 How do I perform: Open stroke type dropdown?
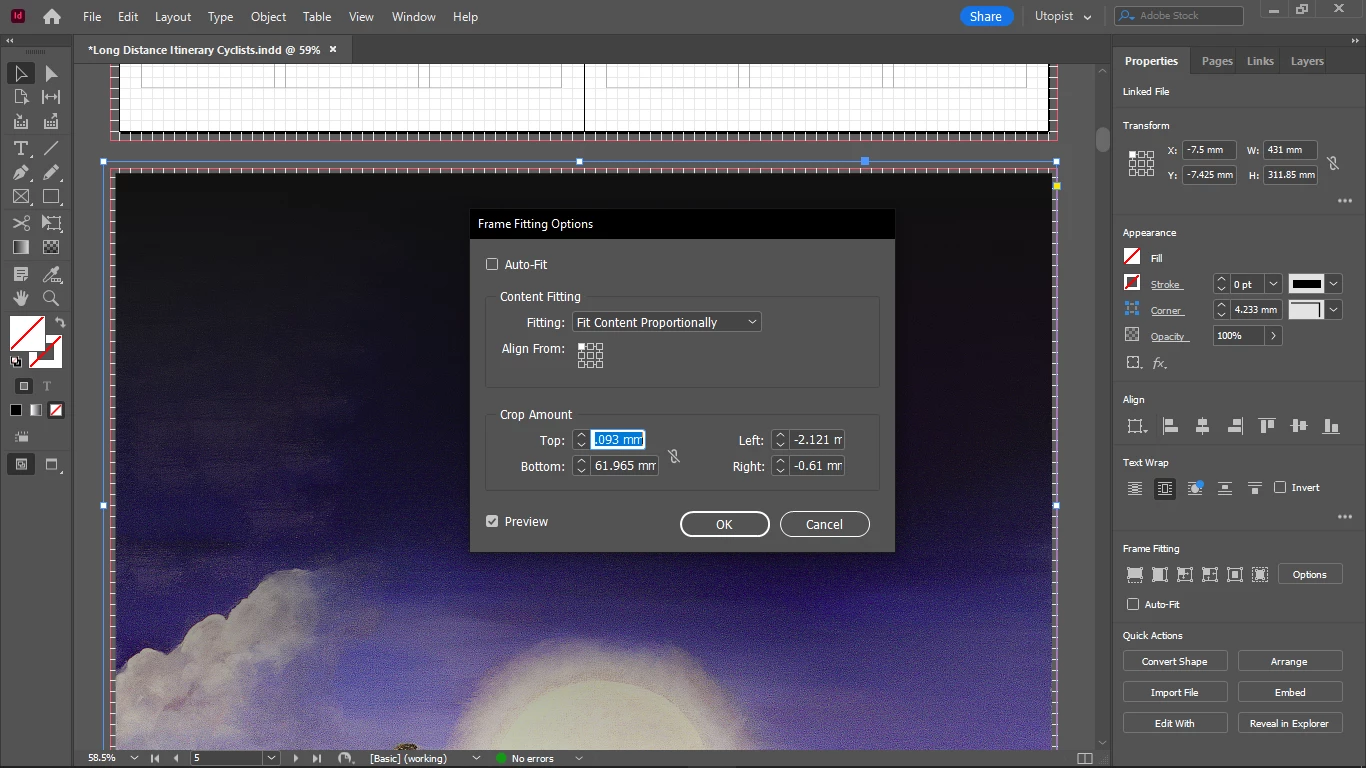(x=1334, y=284)
